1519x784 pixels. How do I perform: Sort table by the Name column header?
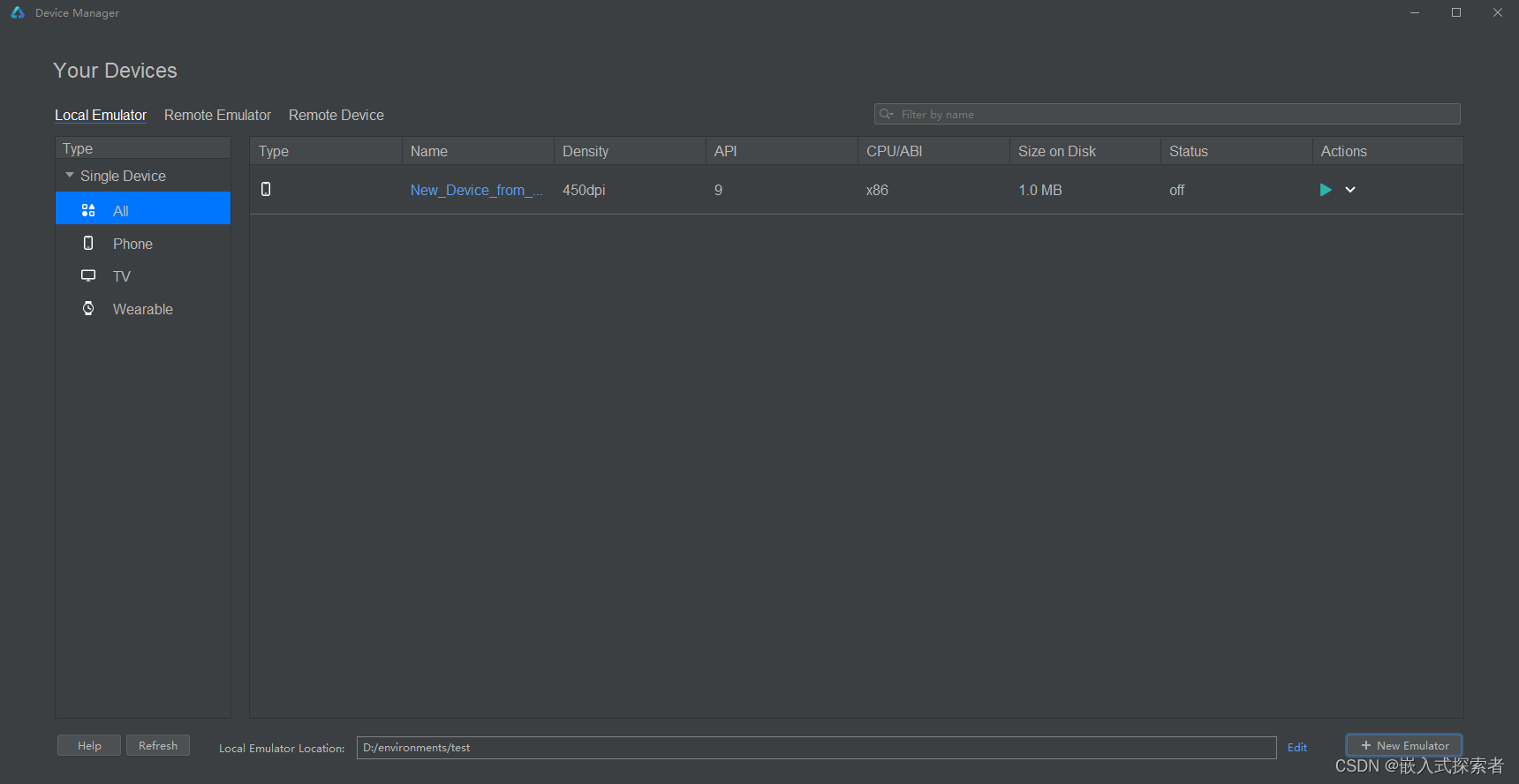[x=478, y=151]
